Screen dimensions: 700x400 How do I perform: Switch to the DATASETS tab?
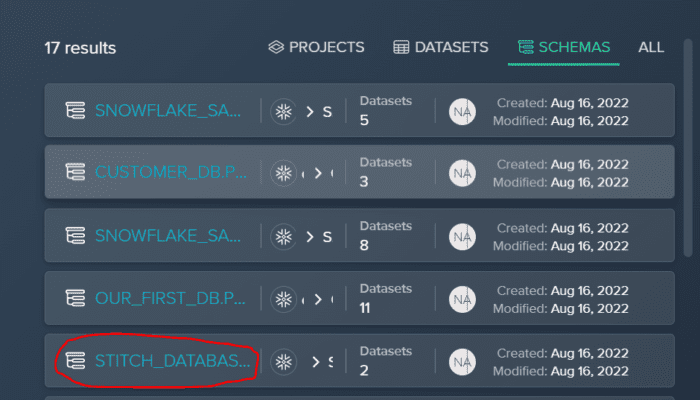441,47
